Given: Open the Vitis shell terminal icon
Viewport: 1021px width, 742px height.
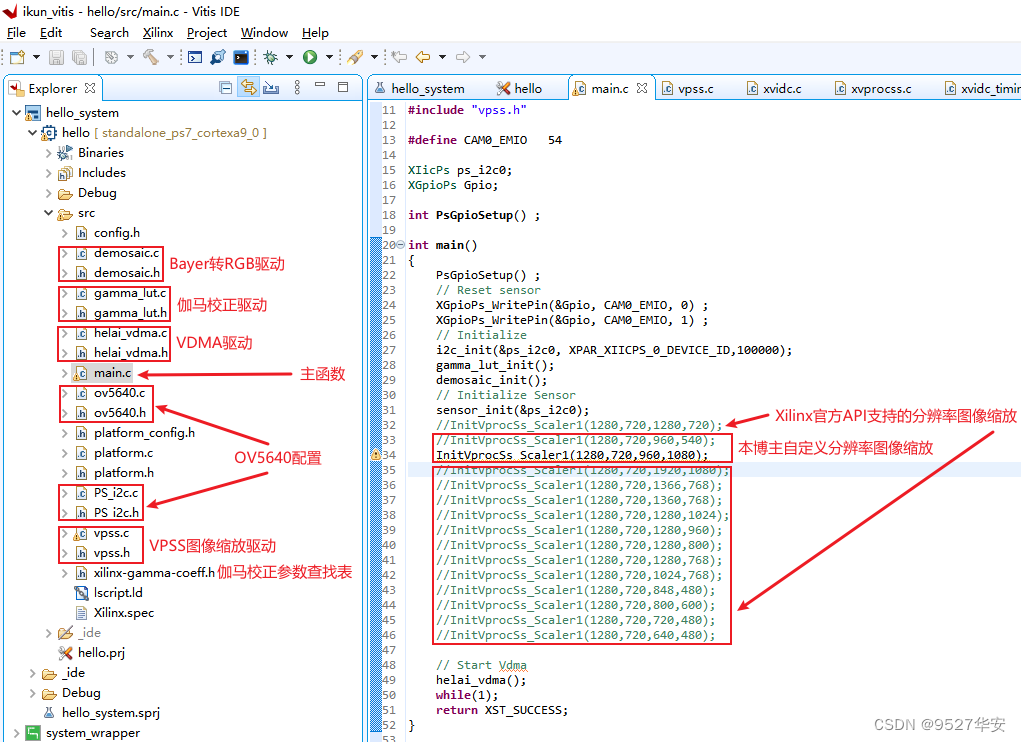Looking at the screenshot, I should tap(241, 57).
